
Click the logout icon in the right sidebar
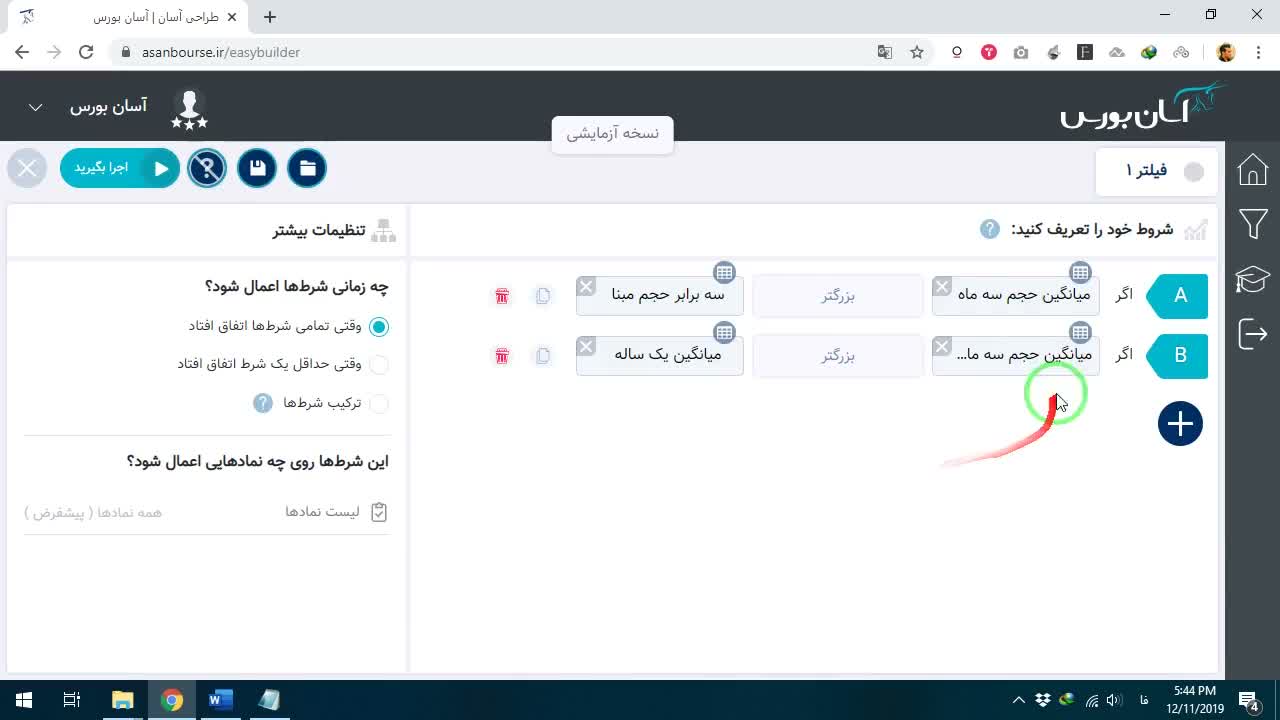click(x=1252, y=333)
